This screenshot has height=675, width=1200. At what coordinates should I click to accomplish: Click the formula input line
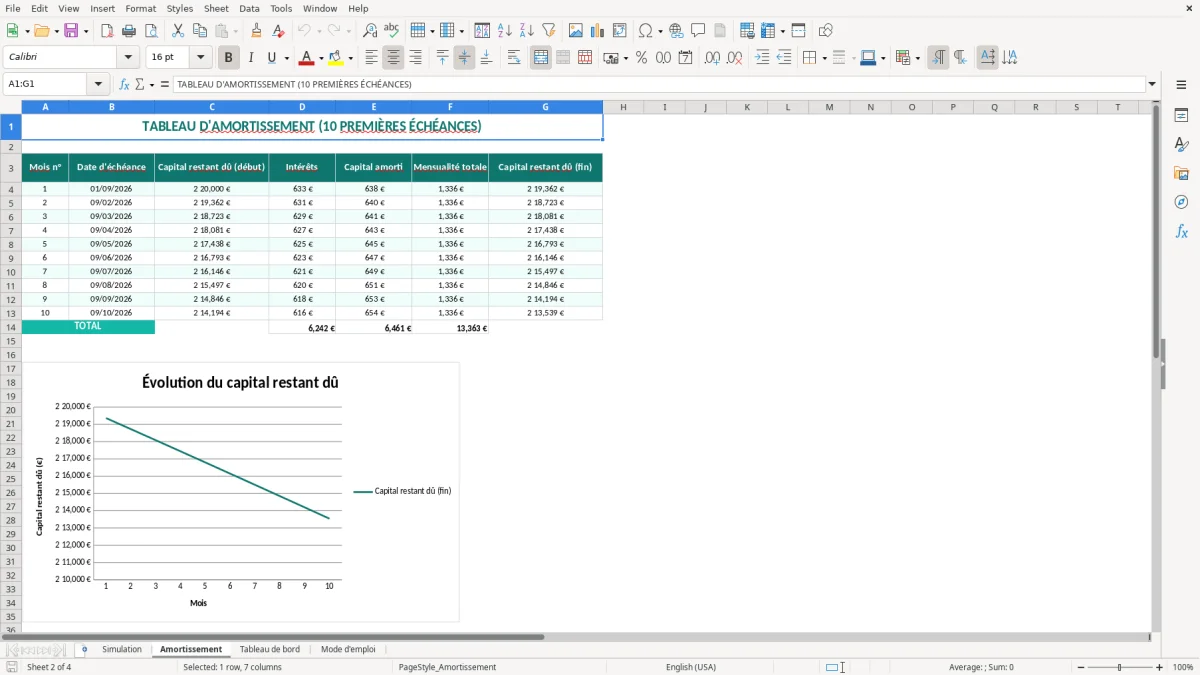tap(658, 84)
